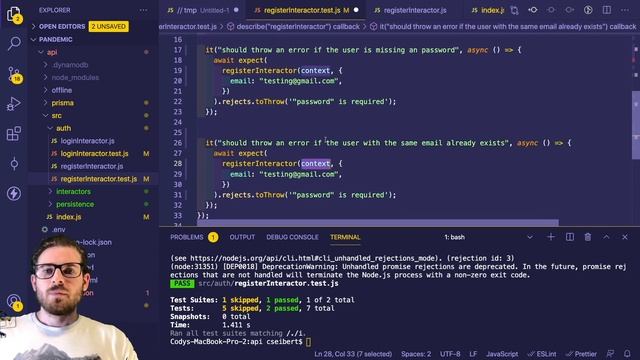Open registerInteractor.js in file tree
This screenshot has width=640, height=360.
pos(92,166)
